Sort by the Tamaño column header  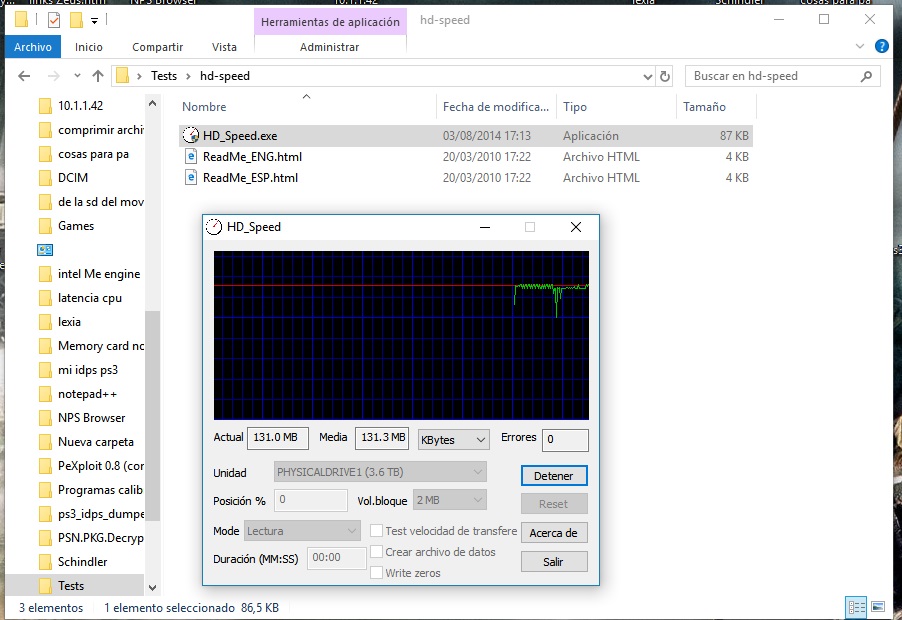click(704, 106)
